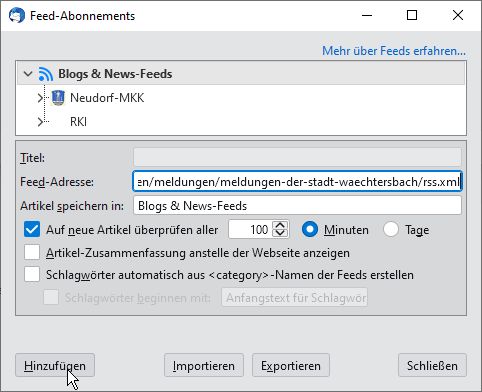Enable 'Schlagwörter automatisch aus category-Namen' checkbox
The width and height of the screenshot is (482, 392).
point(32,275)
